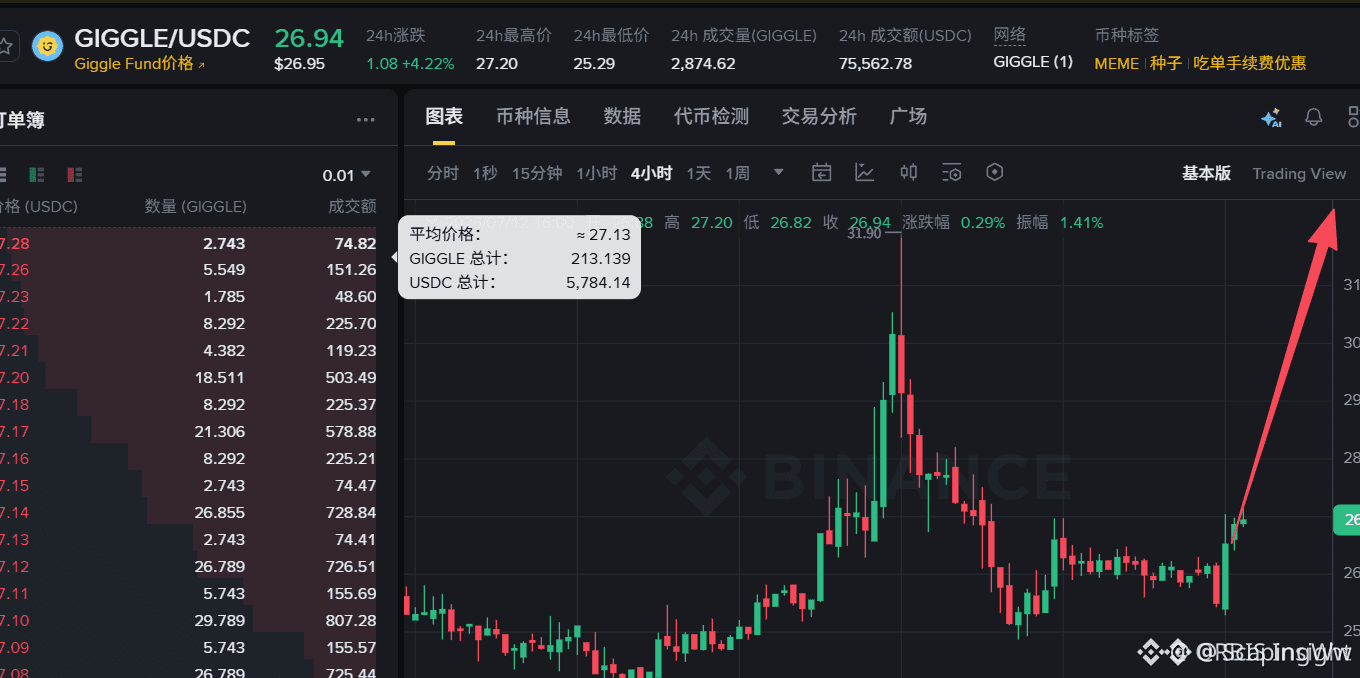The height and width of the screenshot is (678, 1360).
Task: Click the 2,874.62 24h volume value
Action: click(703, 63)
